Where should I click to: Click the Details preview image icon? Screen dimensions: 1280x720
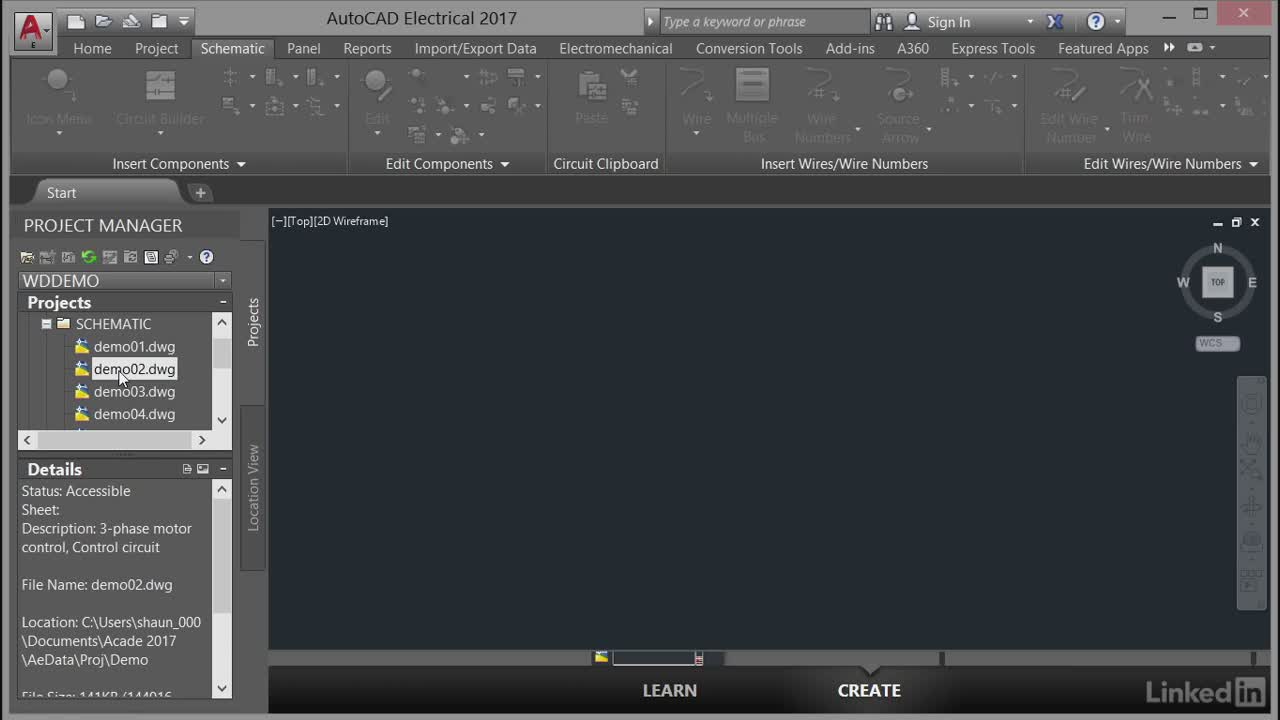coord(203,469)
